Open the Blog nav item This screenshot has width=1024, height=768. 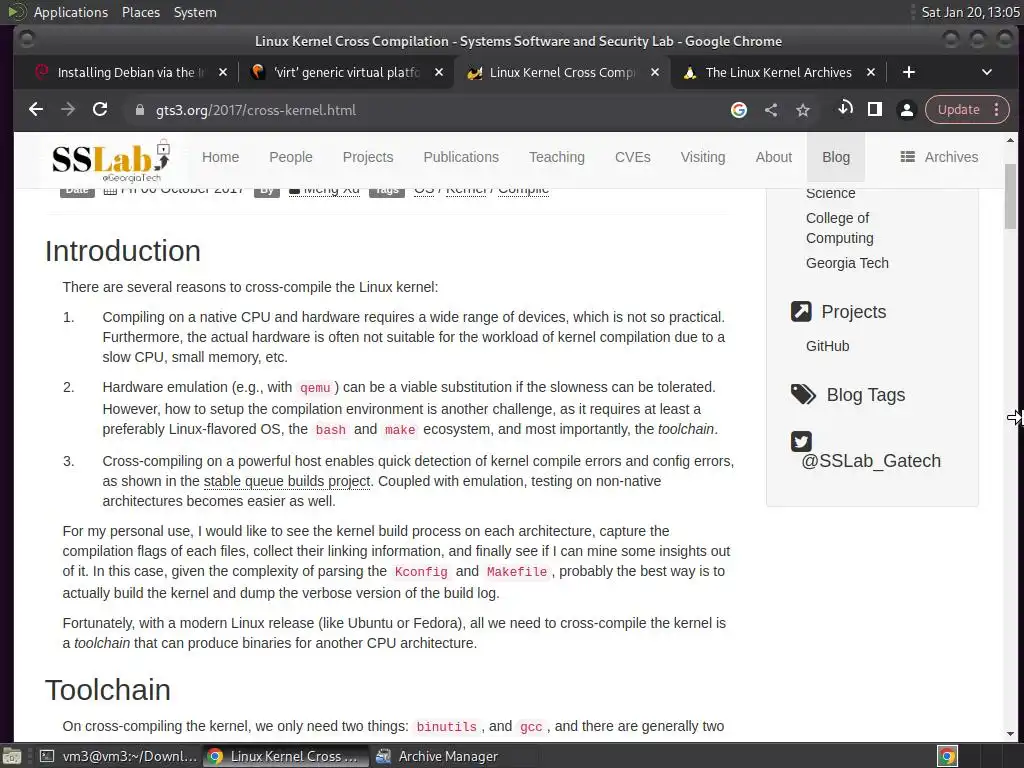point(836,157)
